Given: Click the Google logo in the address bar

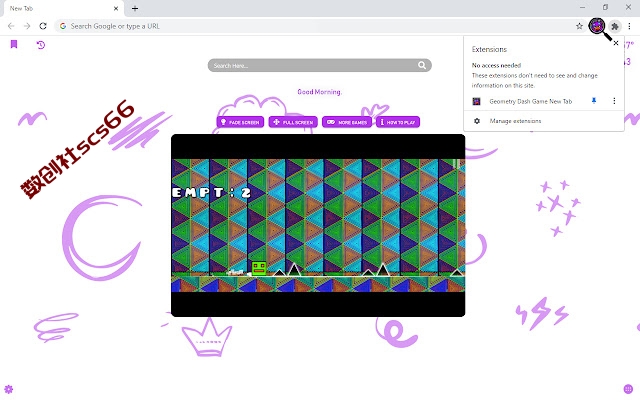Looking at the screenshot, I should click(63, 26).
